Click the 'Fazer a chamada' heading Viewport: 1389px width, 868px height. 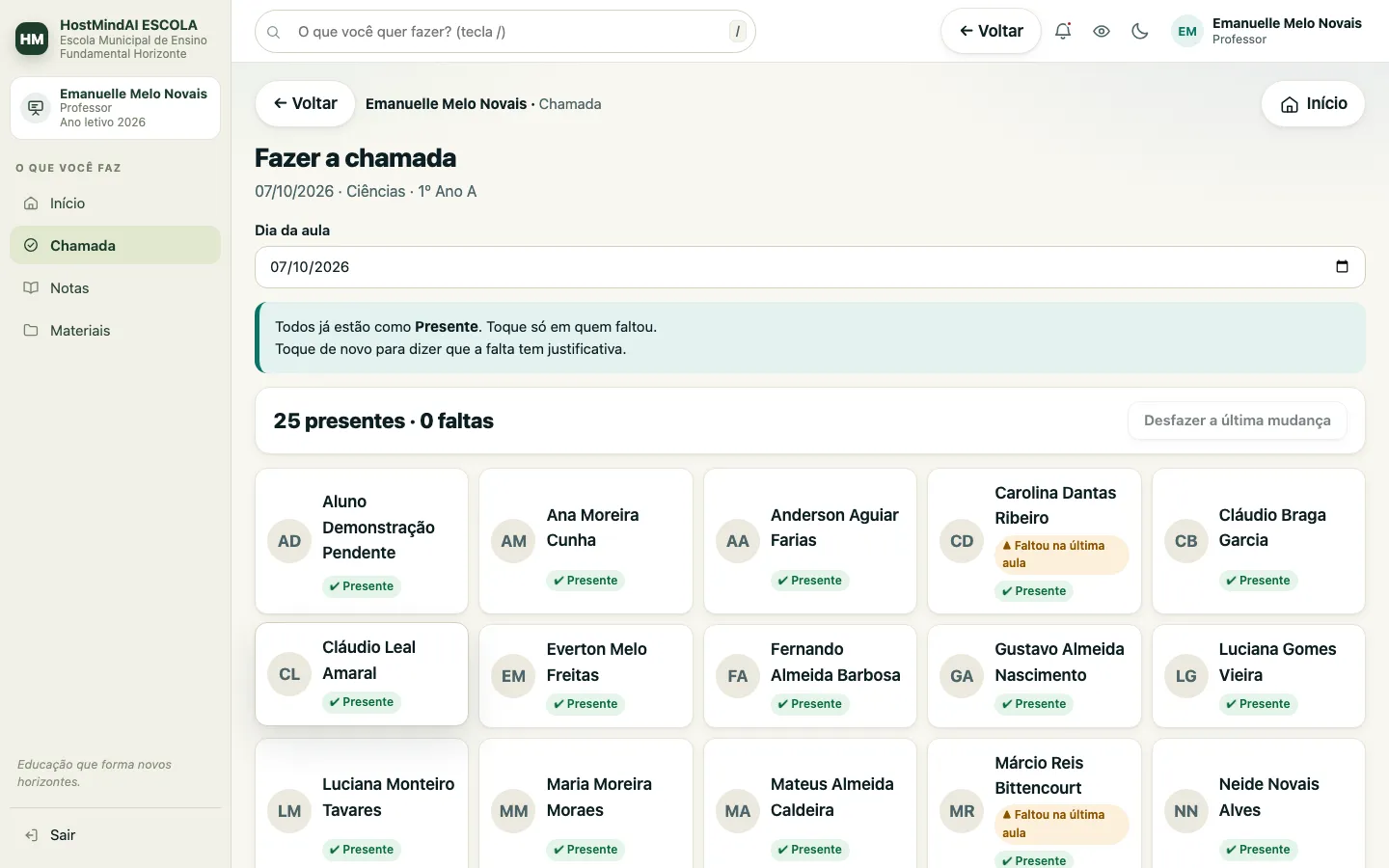point(356,158)
